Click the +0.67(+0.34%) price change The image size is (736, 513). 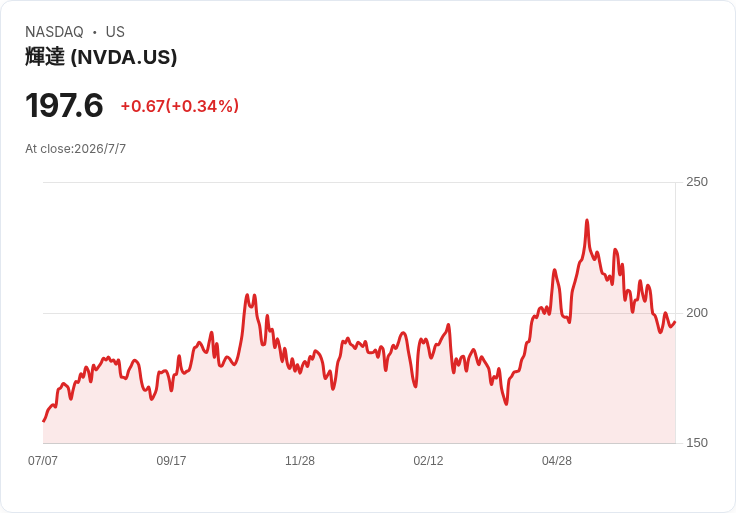[x=180, y=106]
